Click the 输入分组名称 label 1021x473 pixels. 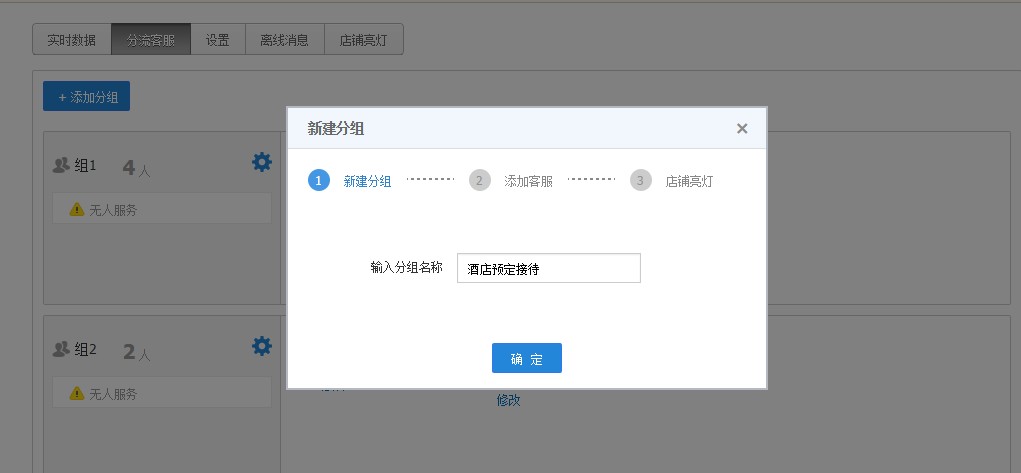407,267
